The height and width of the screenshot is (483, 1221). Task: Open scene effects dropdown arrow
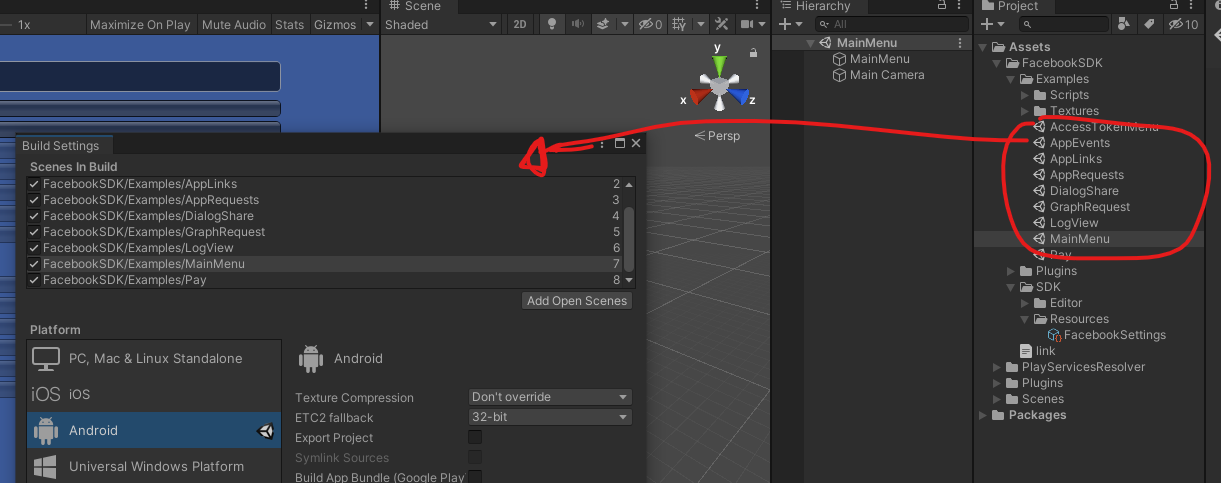pyautogui.click(x=624, y=24)
